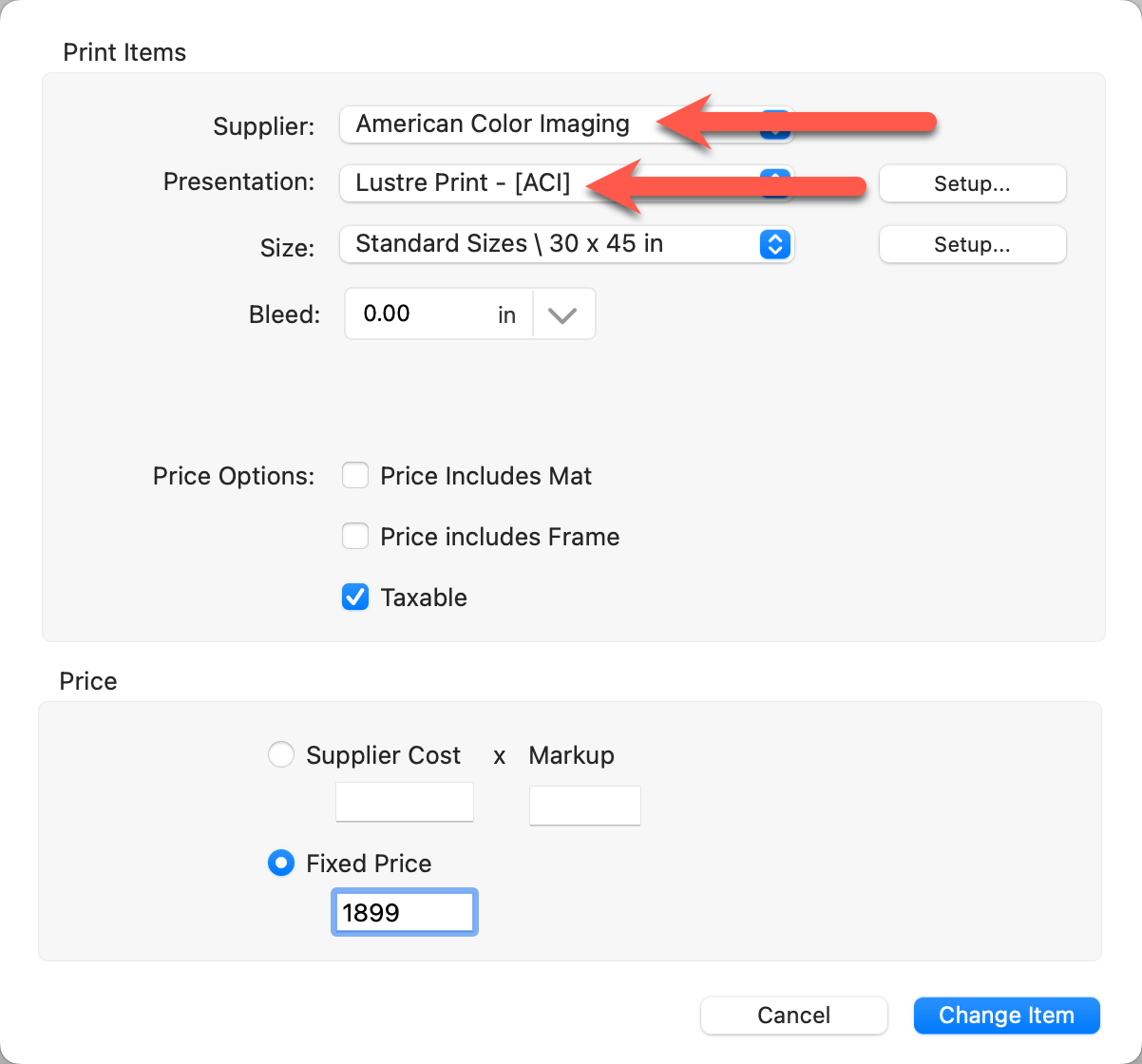Click Setup button next to Size
The width and height of the screenshot is (1142, 1064).
[972, 244]
